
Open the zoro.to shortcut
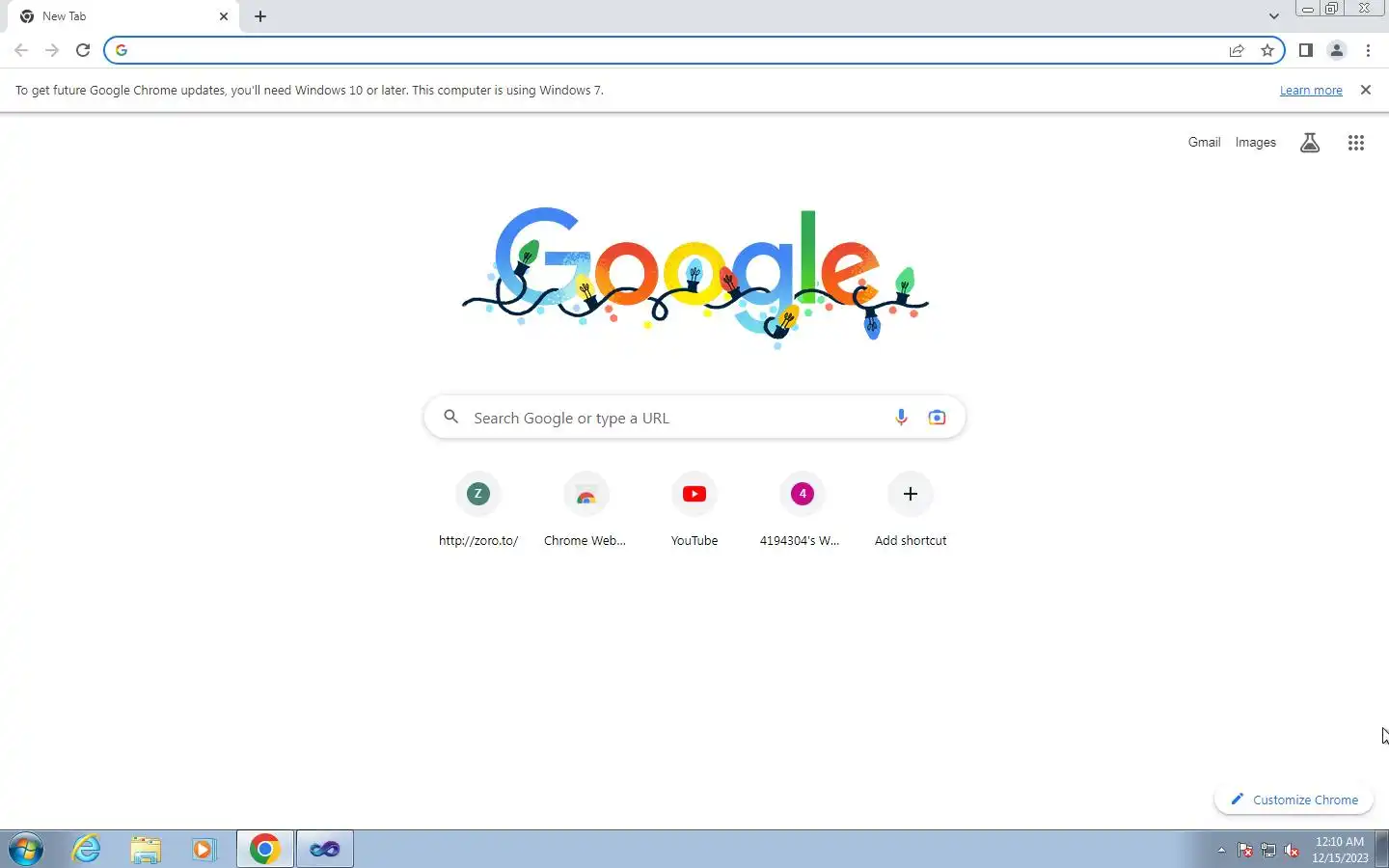(478, 511)
